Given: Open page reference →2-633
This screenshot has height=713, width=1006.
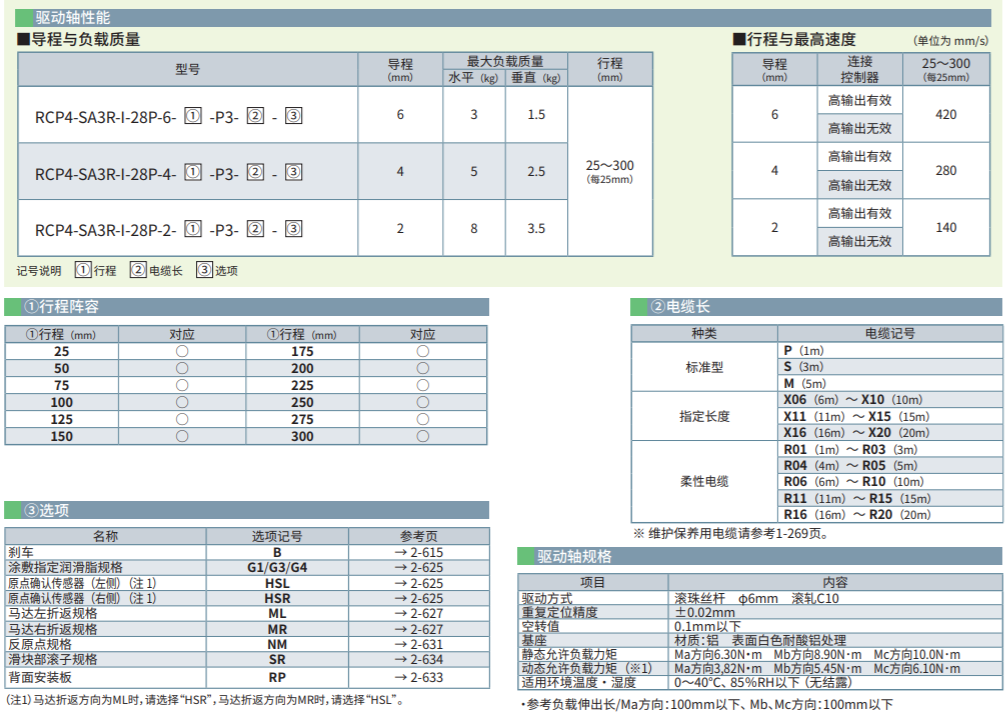Looking at the screenshot, I should click(419, 677).
